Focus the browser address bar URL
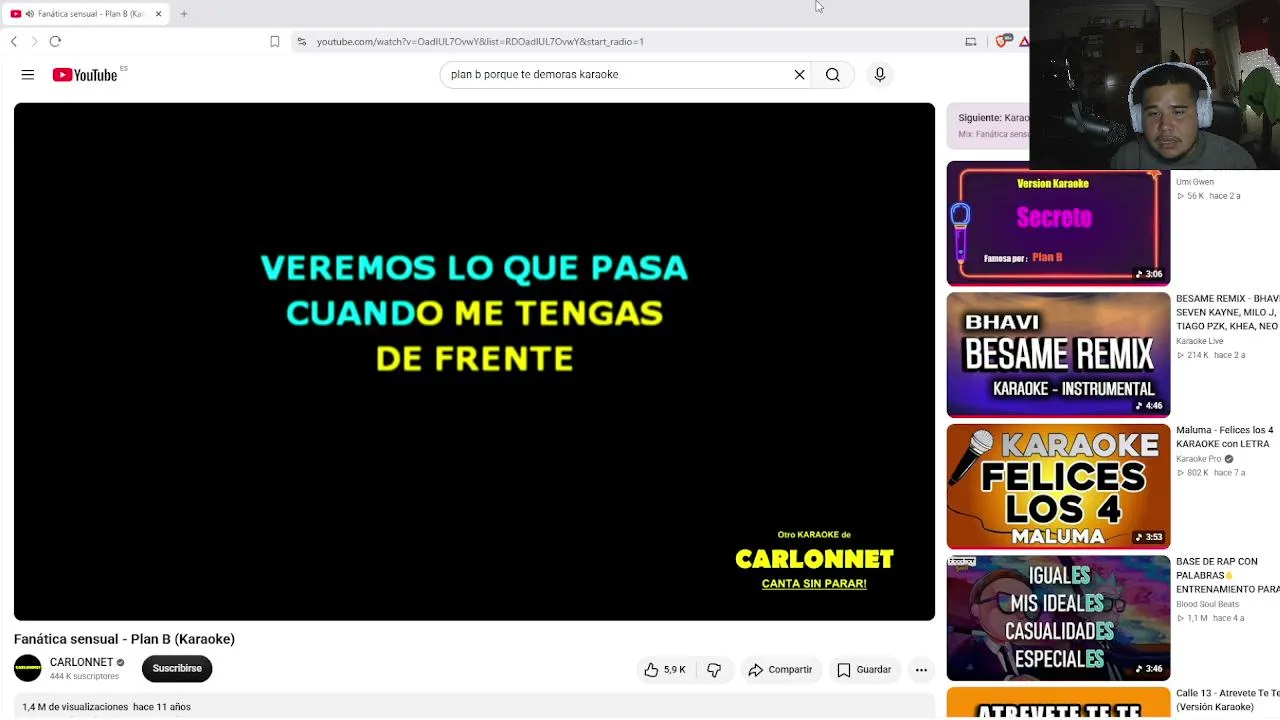The width and height of the screenshot is (1280, 720). tap(480, 42)
